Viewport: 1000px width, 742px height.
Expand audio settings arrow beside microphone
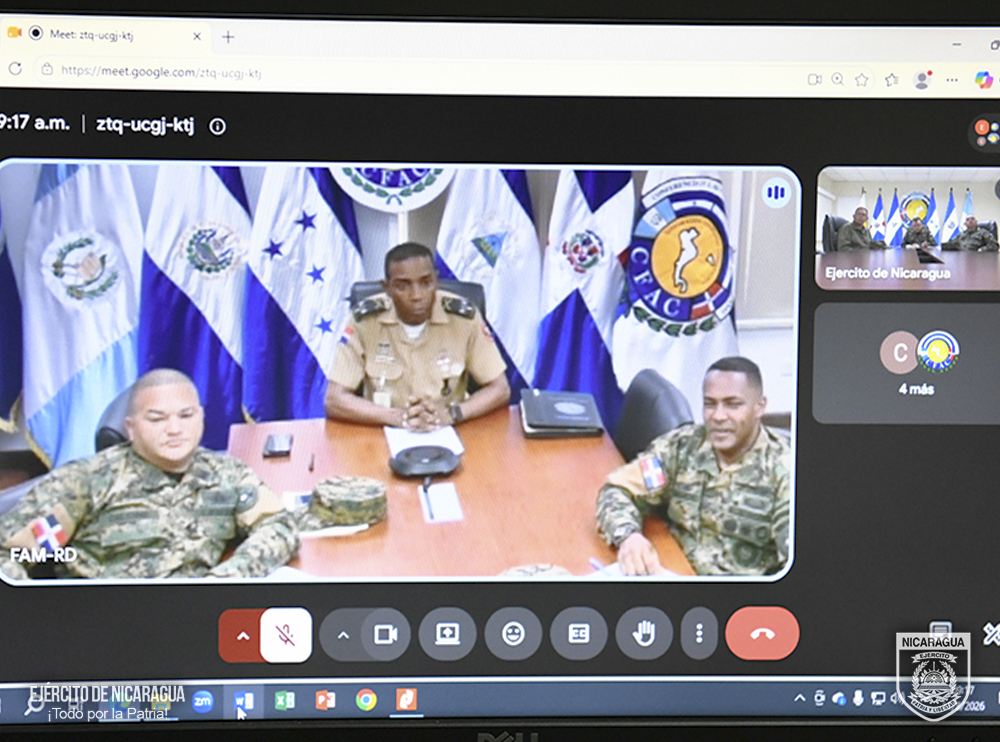[242, 635]
